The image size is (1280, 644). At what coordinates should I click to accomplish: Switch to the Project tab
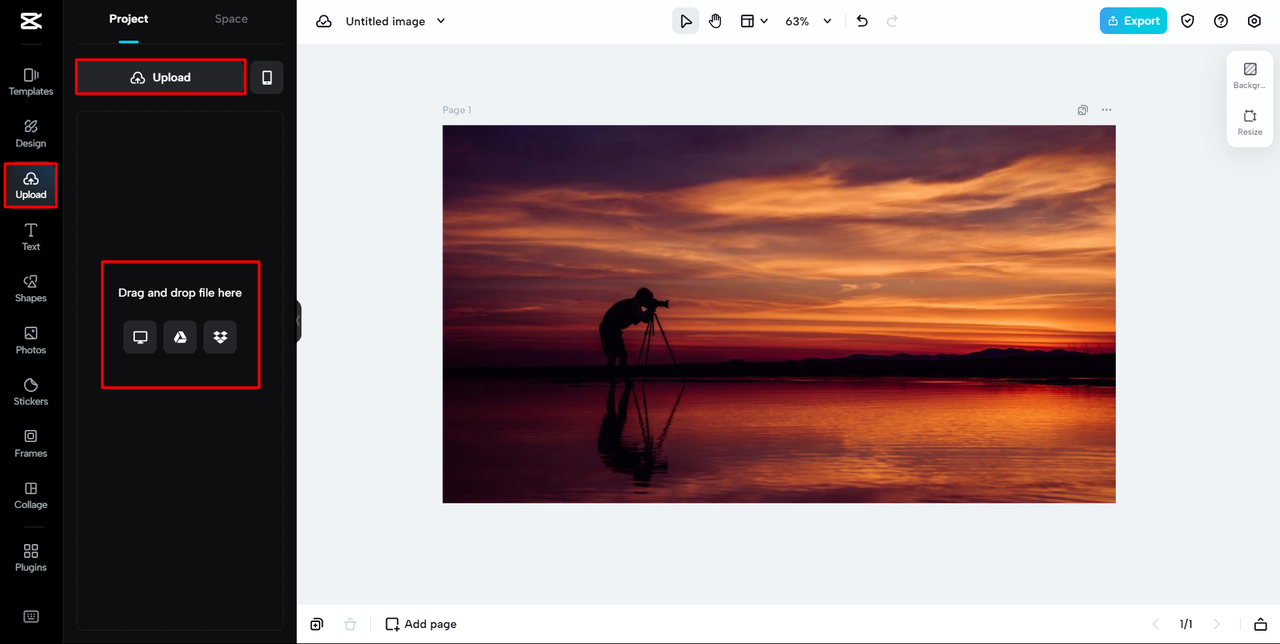pyautogui.click(x=129, y=19)
